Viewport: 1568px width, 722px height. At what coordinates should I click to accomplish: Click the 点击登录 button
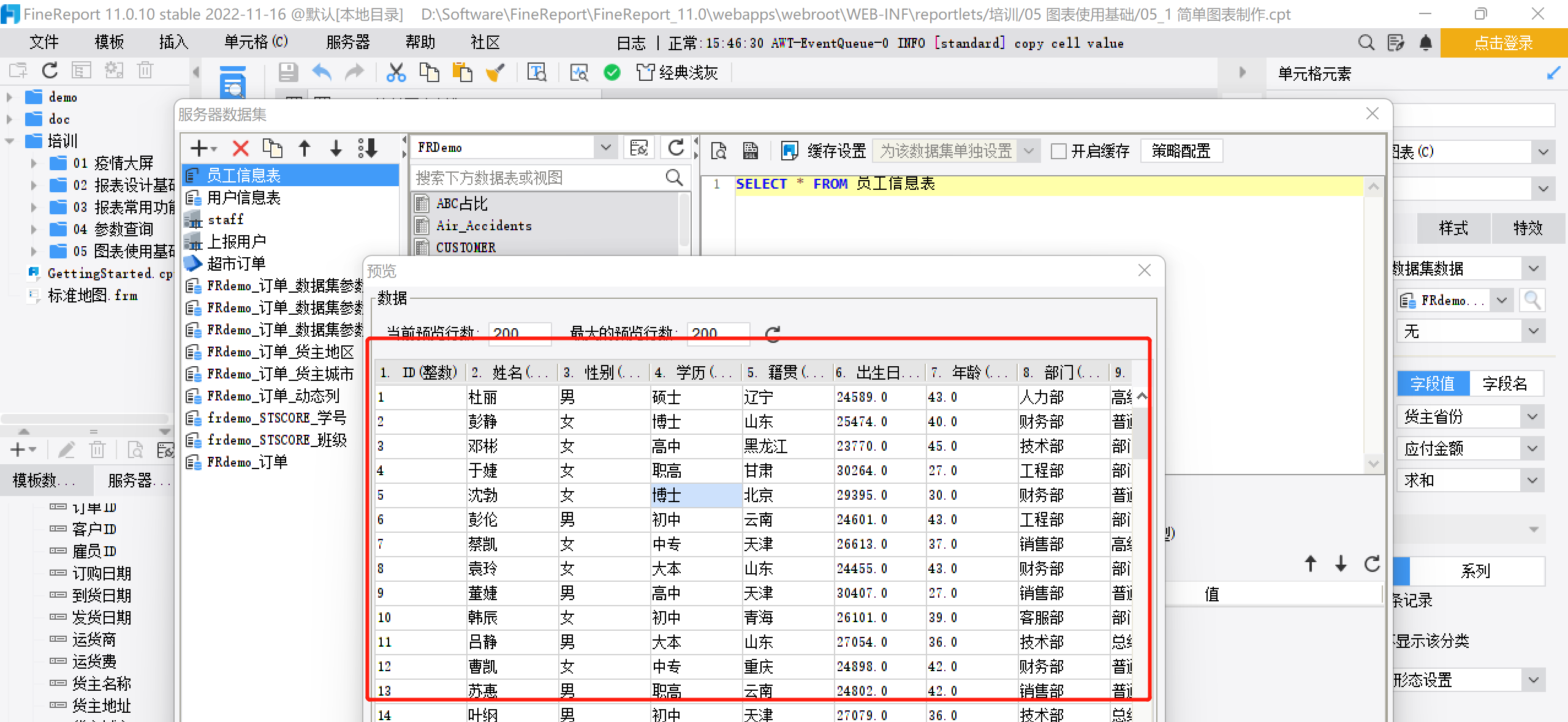pyautogui.click(x=1504, y=43)
